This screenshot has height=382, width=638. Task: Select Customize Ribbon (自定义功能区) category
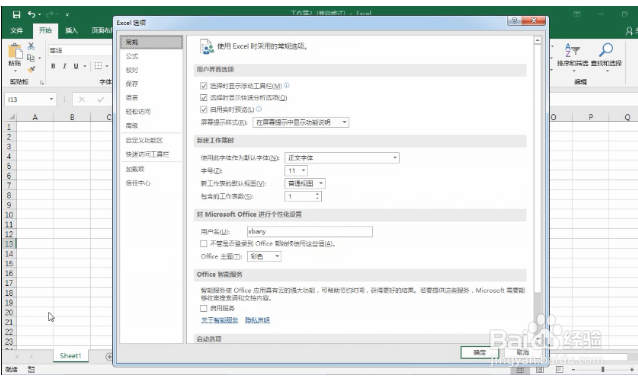pyautogui.click(x=151, y=140)
